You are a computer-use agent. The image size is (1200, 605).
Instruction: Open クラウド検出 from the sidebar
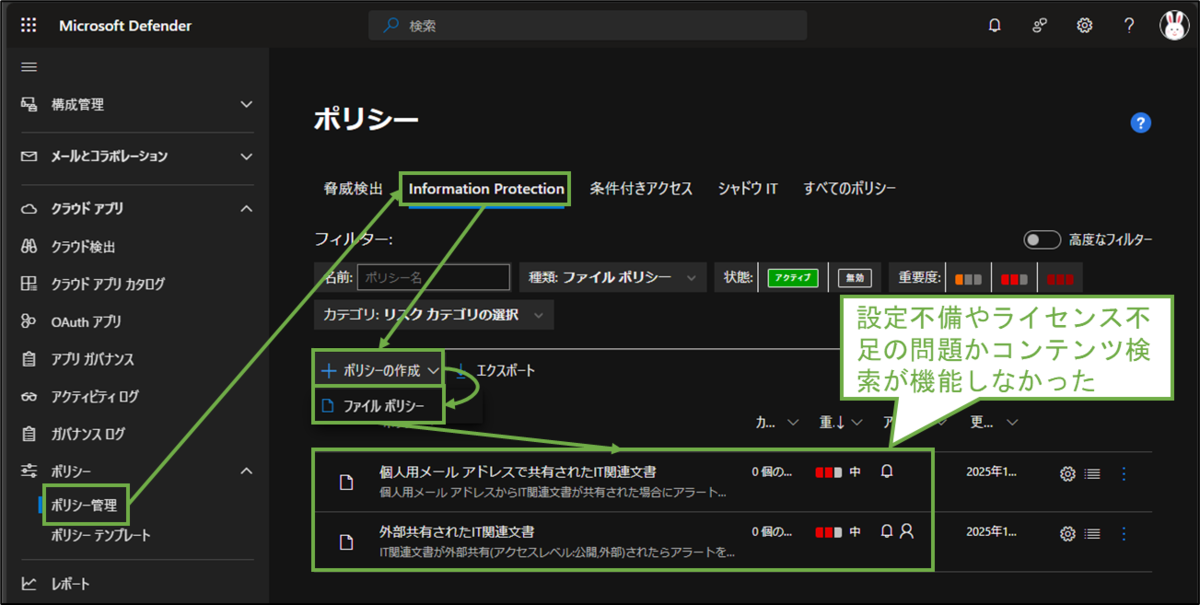point(82,246)
